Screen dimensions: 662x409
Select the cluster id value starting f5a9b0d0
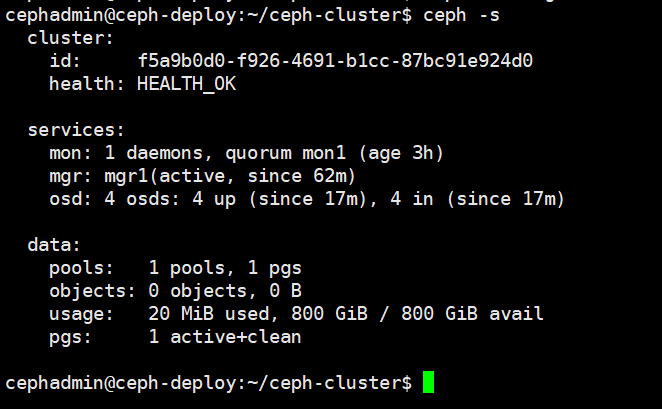[335, 61]
